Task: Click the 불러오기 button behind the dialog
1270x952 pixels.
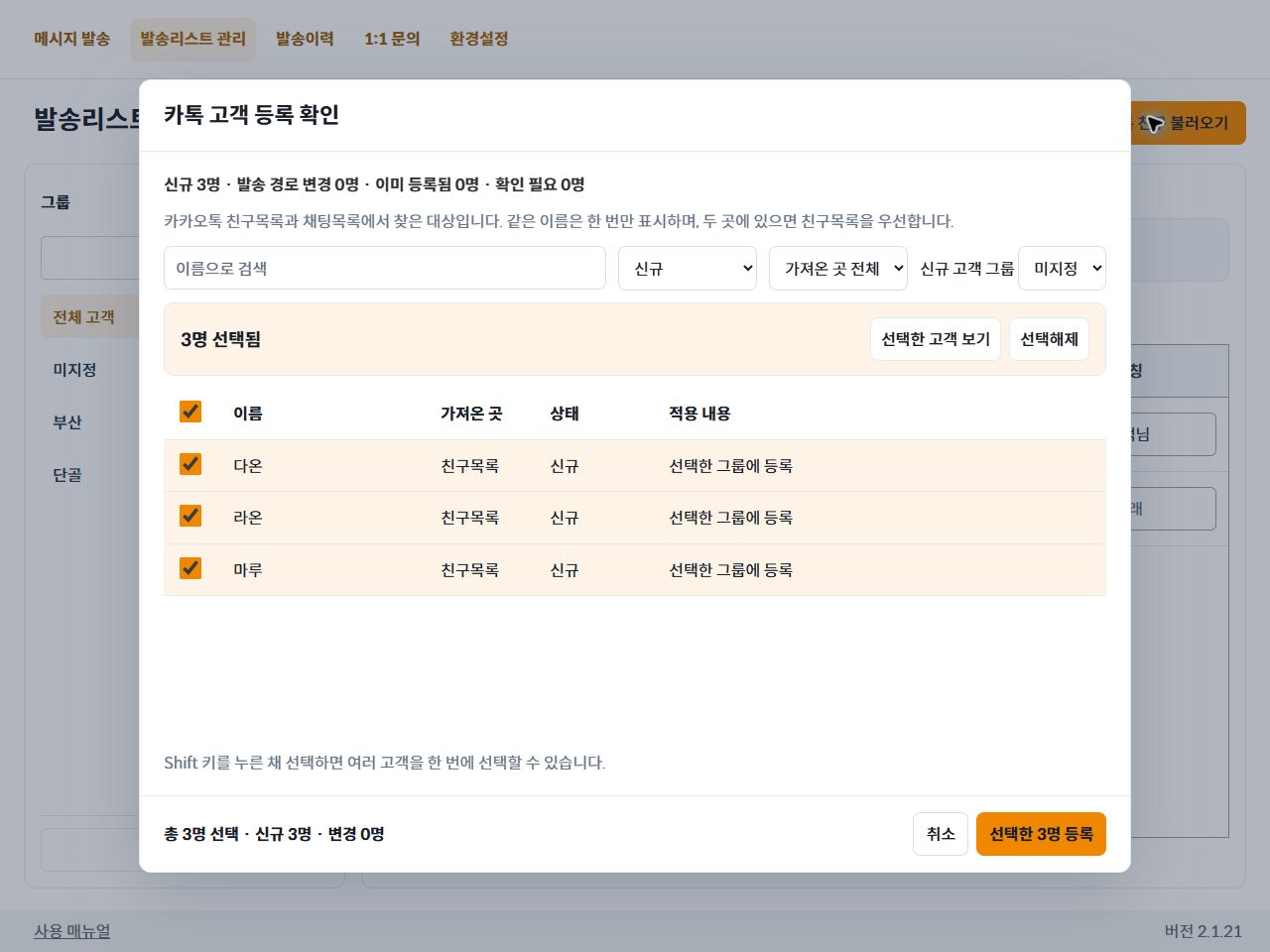Action: click(x=1189, y=123)
